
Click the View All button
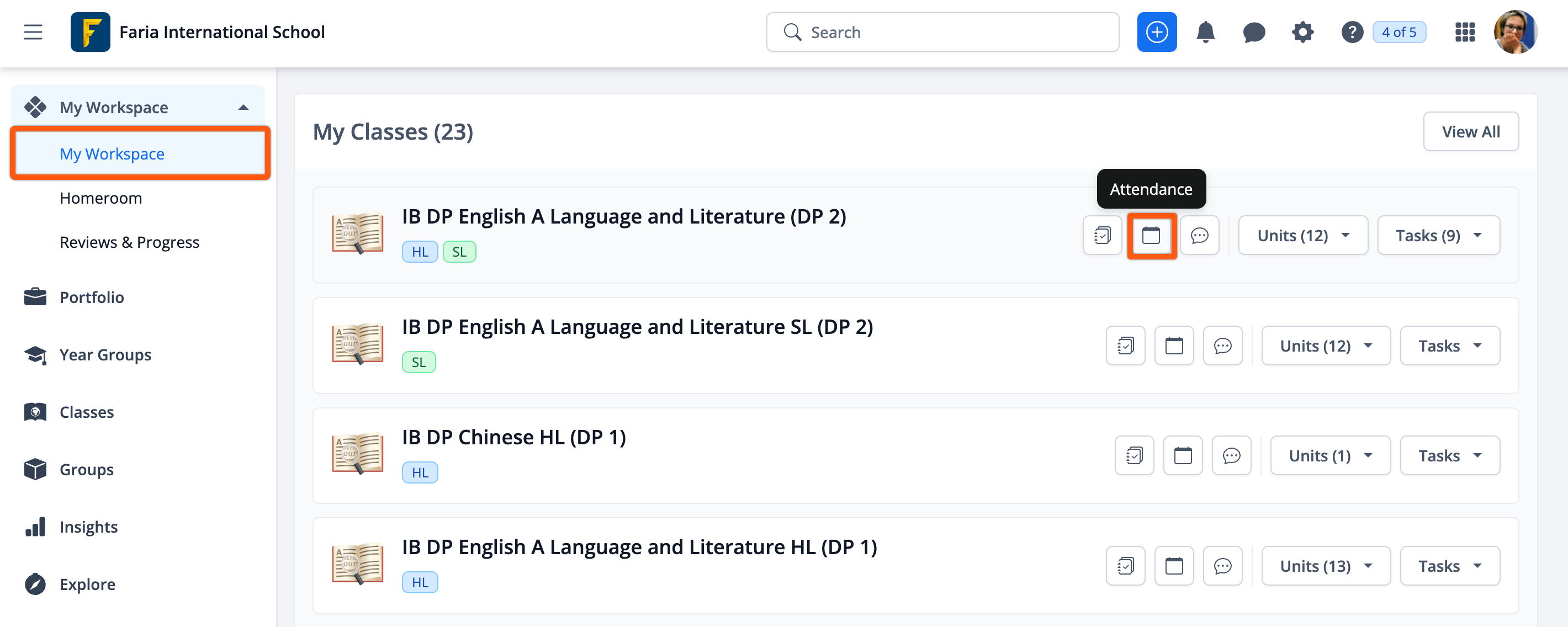(1470, 131)
